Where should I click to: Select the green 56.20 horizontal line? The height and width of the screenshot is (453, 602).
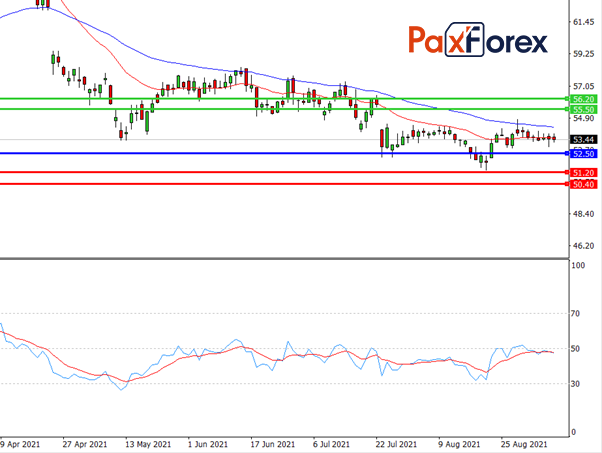pyautogui.click(x=284, y=99)
